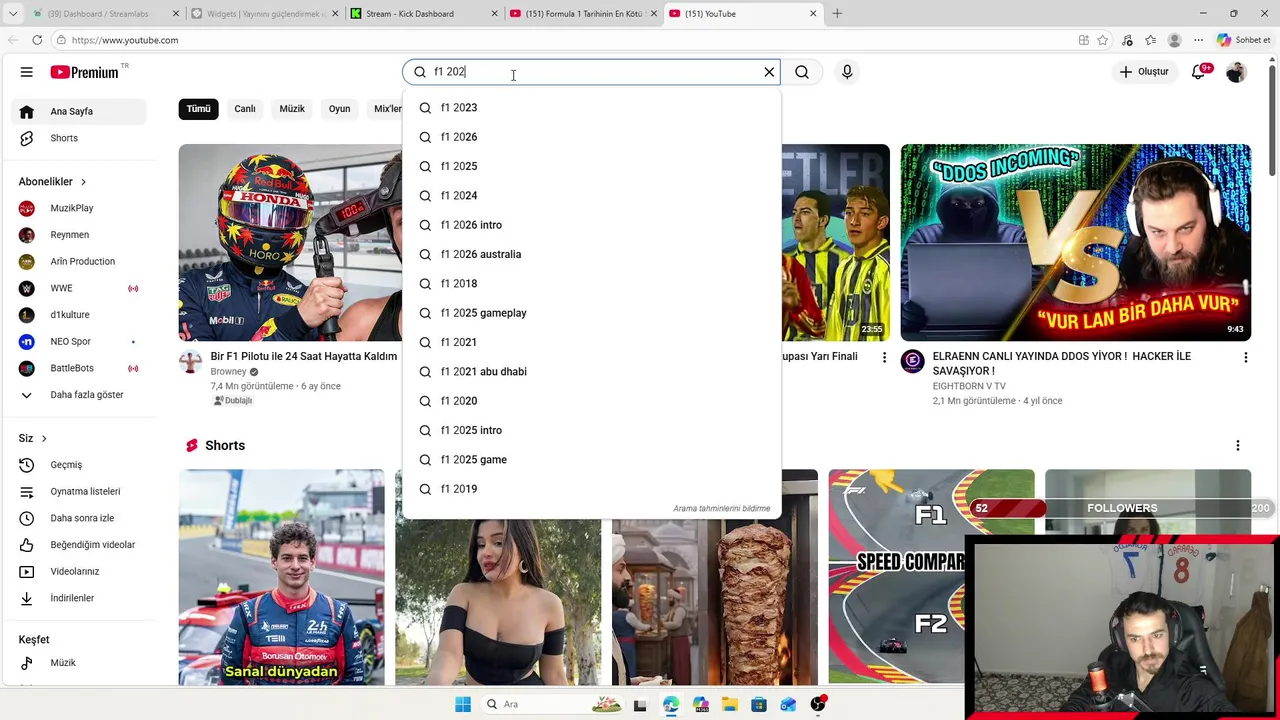Viewport: 1280px width, 720px height.
Task: Open Shorts shelf options menu
Action: point(1237,446)
